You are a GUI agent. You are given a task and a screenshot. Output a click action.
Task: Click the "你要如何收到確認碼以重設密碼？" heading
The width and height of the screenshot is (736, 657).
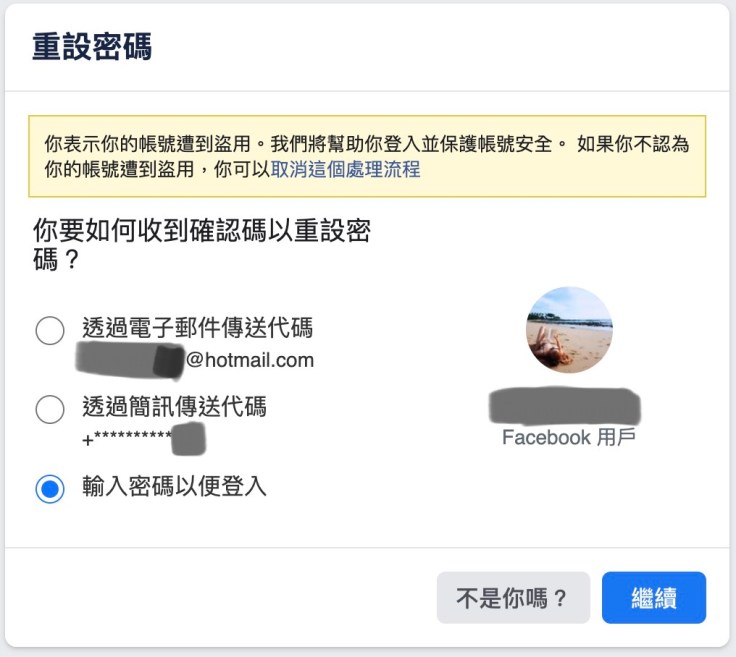click(201, 246)
